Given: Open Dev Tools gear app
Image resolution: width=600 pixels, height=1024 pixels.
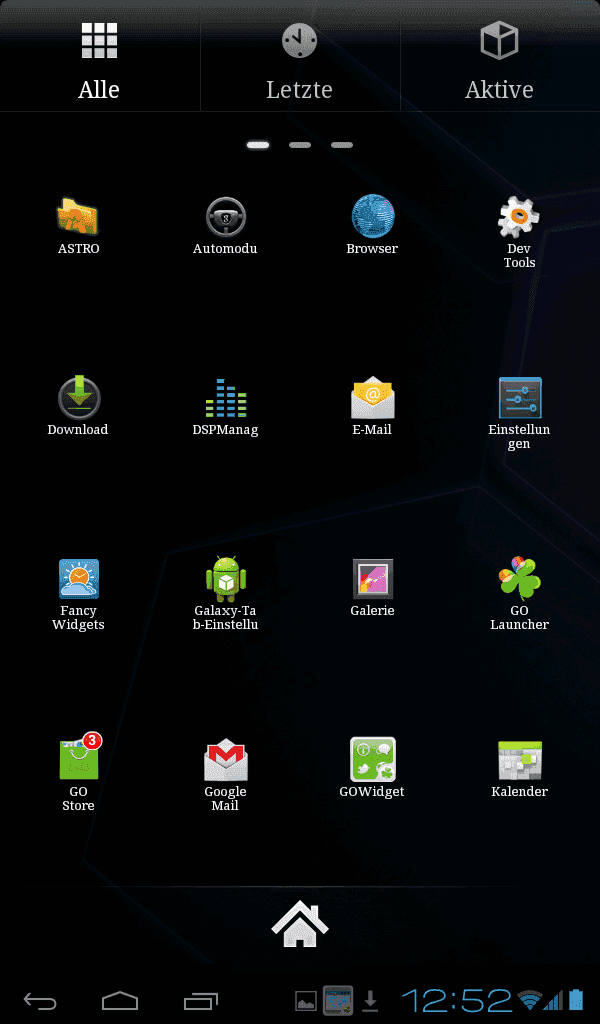Looking at the screenshot, I should pos(519,217).
